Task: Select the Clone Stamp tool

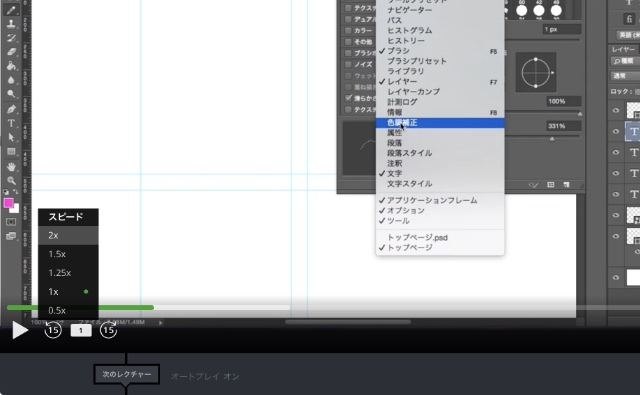Action: [11, 24]
